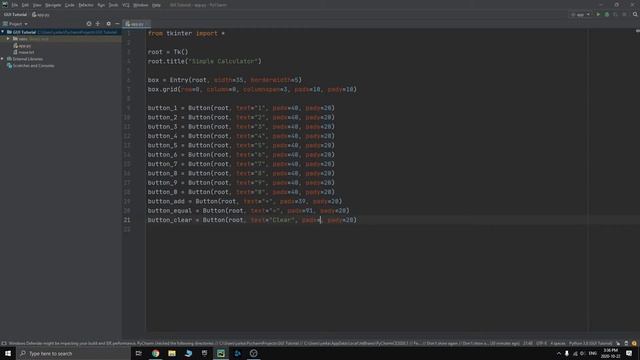The image size is (640, 360).
Task: Click the orange notification icon in status bar
Action: (x=634, y=344)
